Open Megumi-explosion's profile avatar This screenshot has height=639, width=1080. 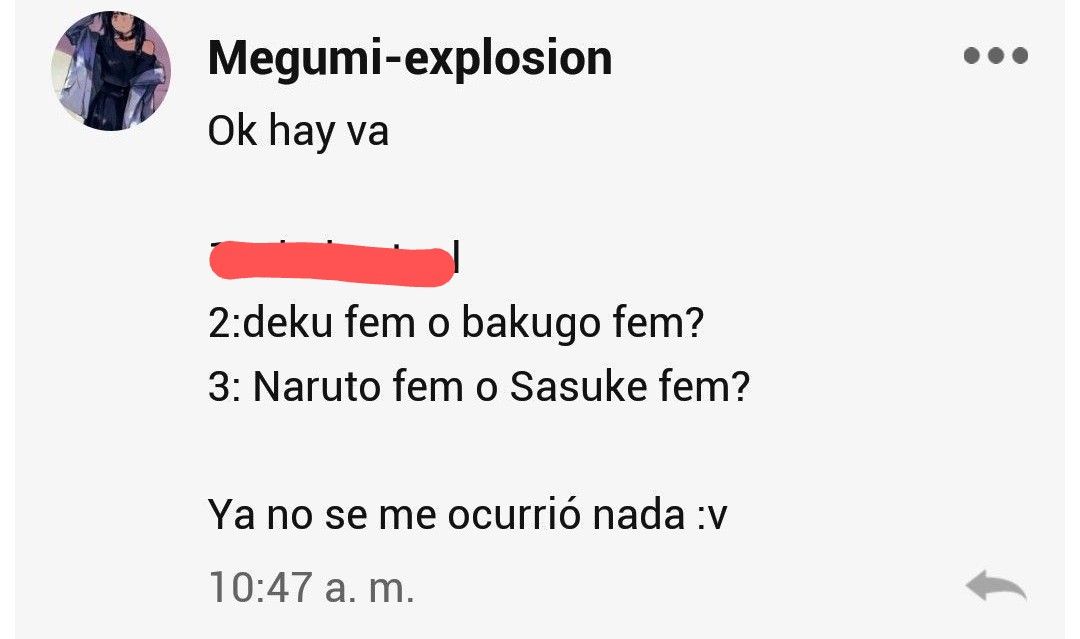[111, 71]
